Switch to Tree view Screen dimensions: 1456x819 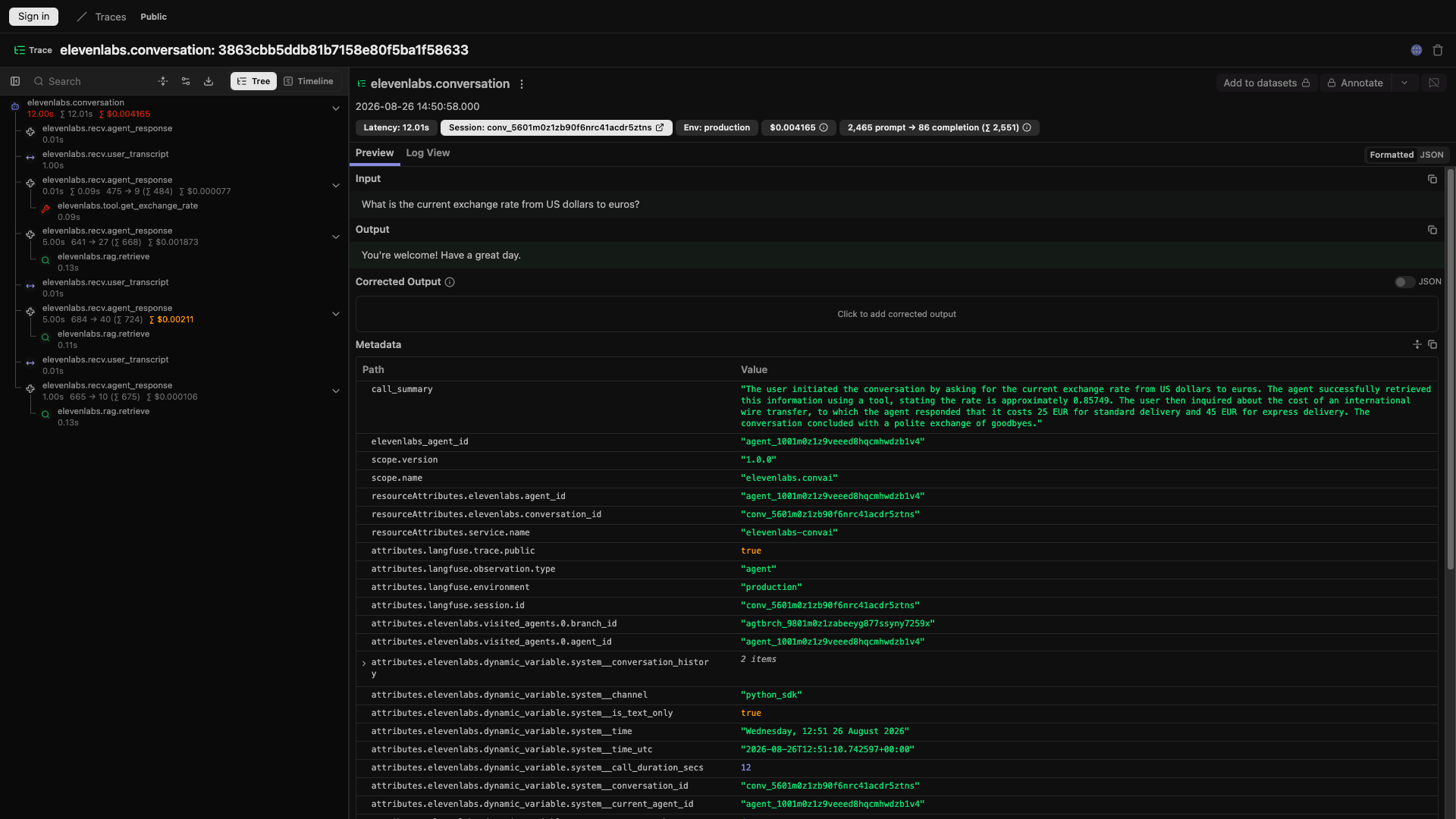pyautogui.click(x=253, y=81)
